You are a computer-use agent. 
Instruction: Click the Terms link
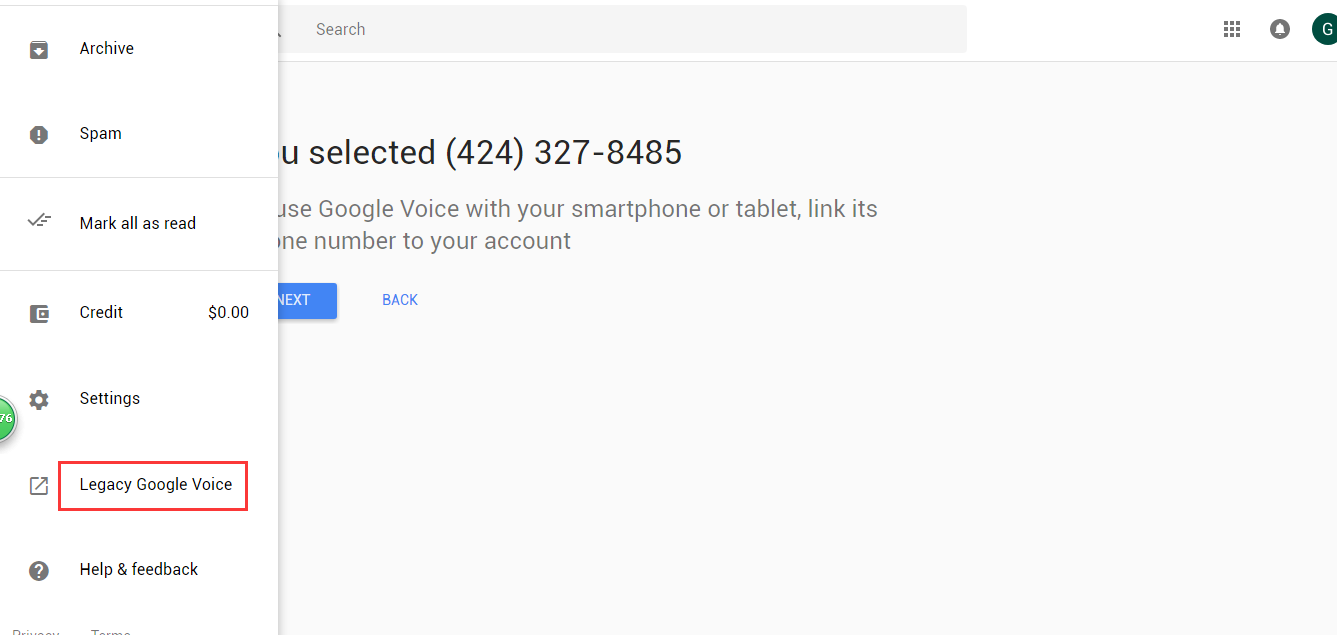click(x=110, y=632)
